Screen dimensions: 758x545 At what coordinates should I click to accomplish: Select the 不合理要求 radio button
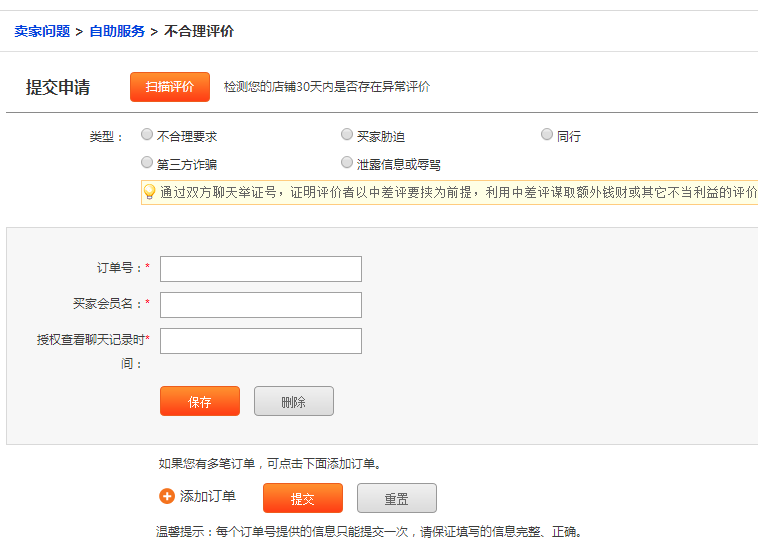click(x=147, y=134)
